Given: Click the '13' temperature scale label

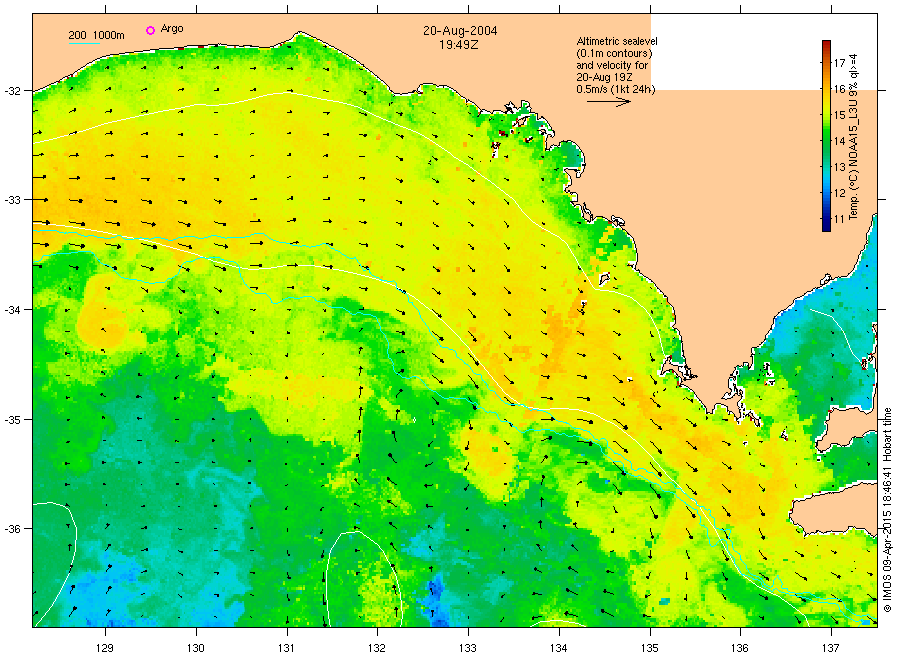Looking at the screenshot, I should (x=839, y=167).
